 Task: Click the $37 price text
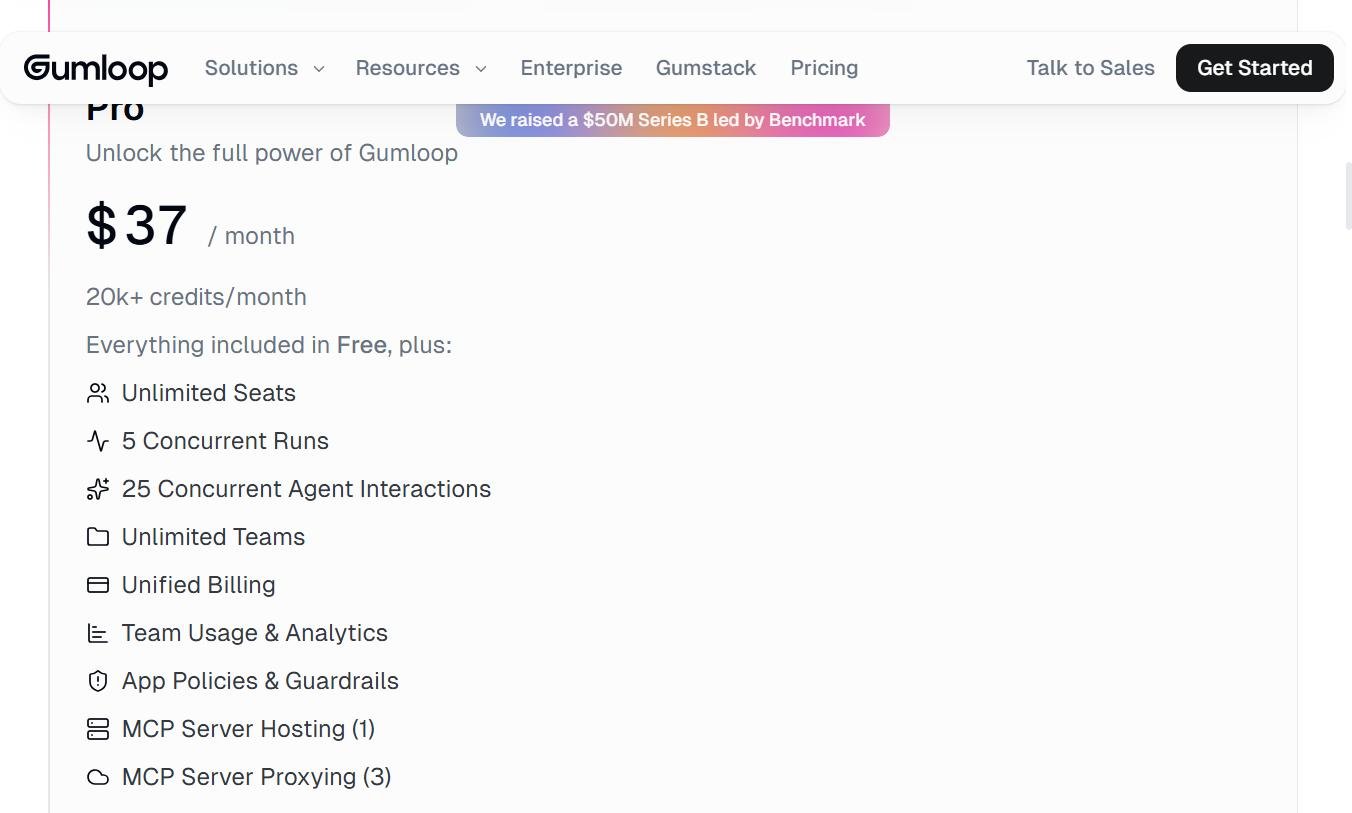pos(136,225)
